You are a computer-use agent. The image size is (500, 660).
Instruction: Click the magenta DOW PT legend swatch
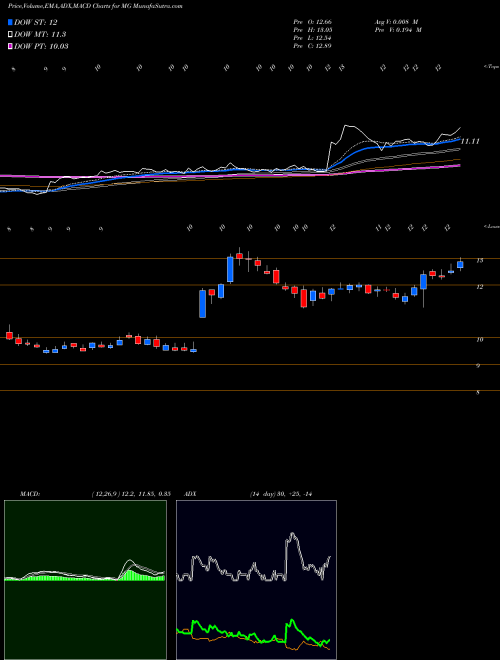10,46
